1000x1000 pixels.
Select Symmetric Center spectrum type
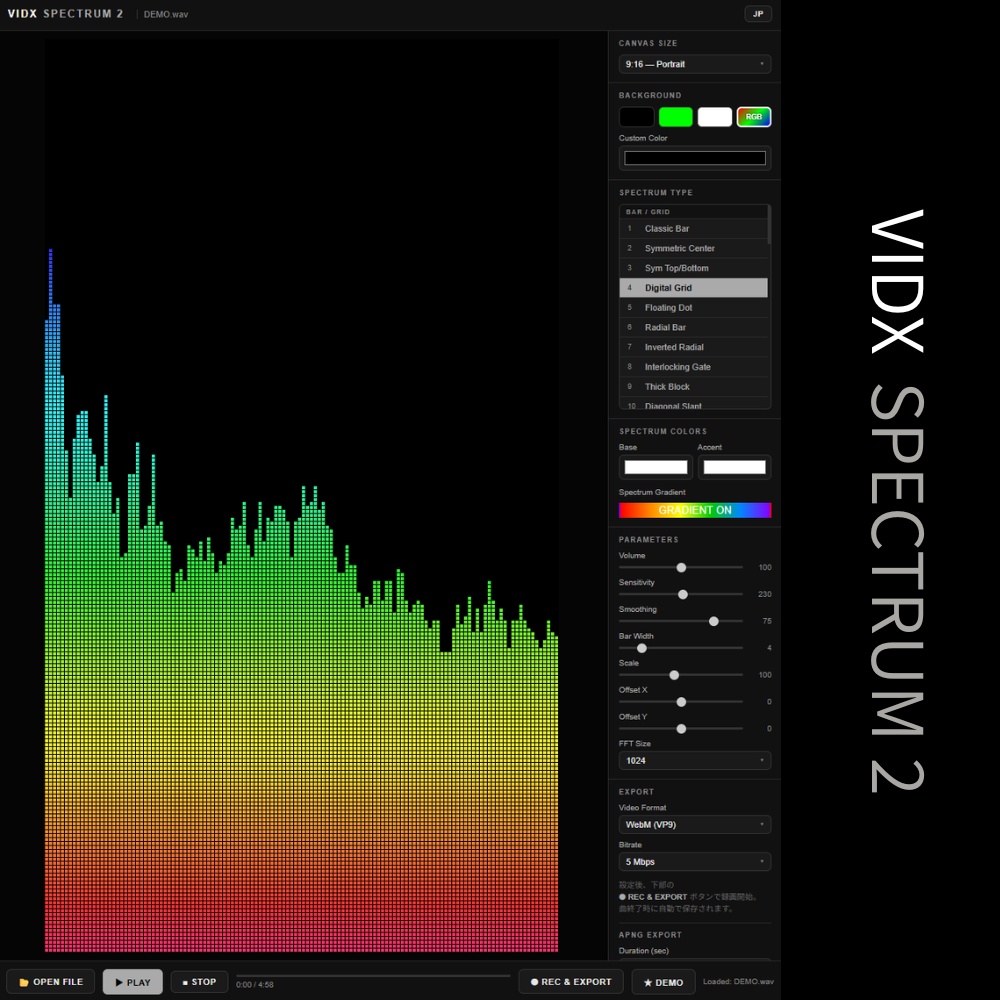(693, 248)
